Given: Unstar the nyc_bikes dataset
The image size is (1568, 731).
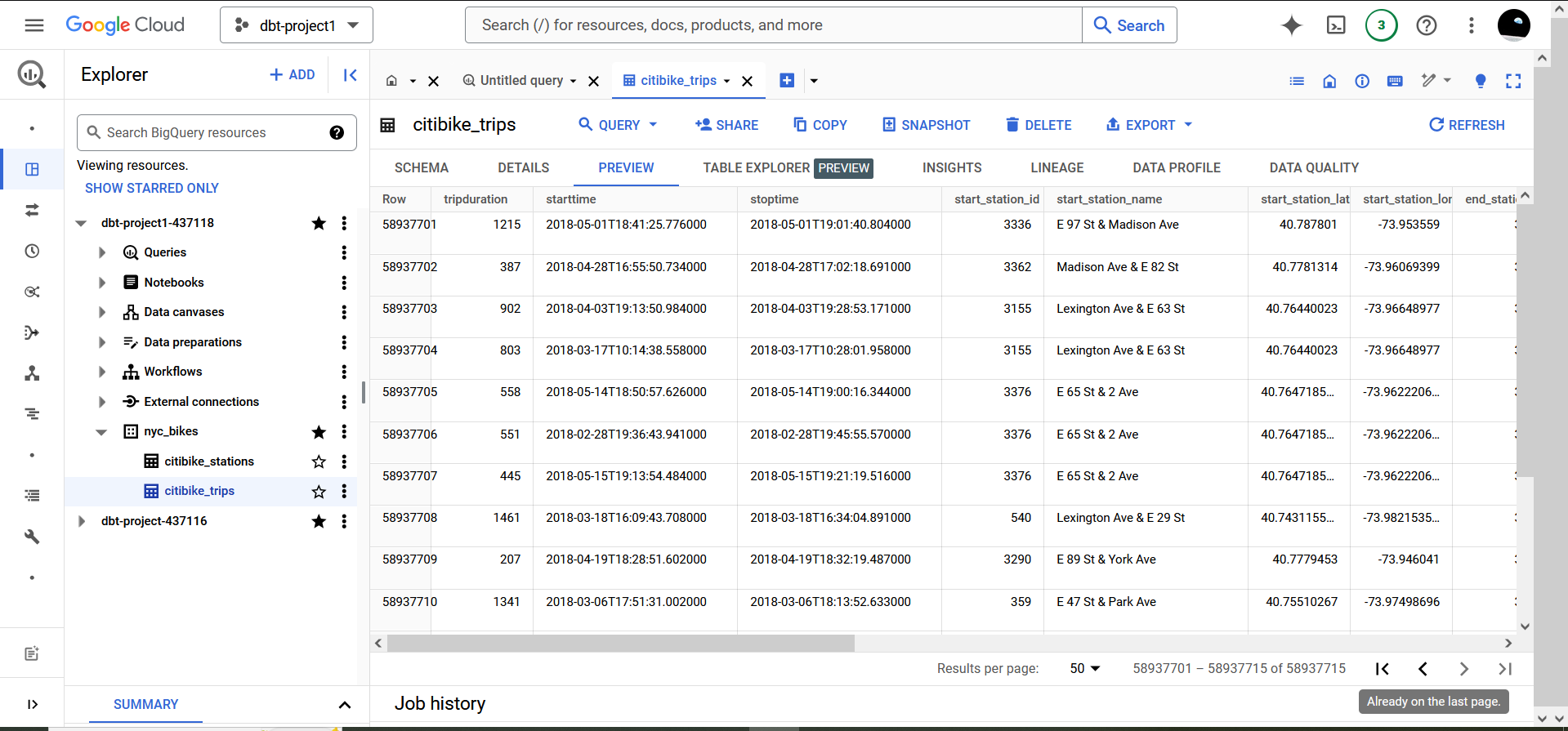Looking at the screenshot, I should pyautogui.click(x=319, y=432).
